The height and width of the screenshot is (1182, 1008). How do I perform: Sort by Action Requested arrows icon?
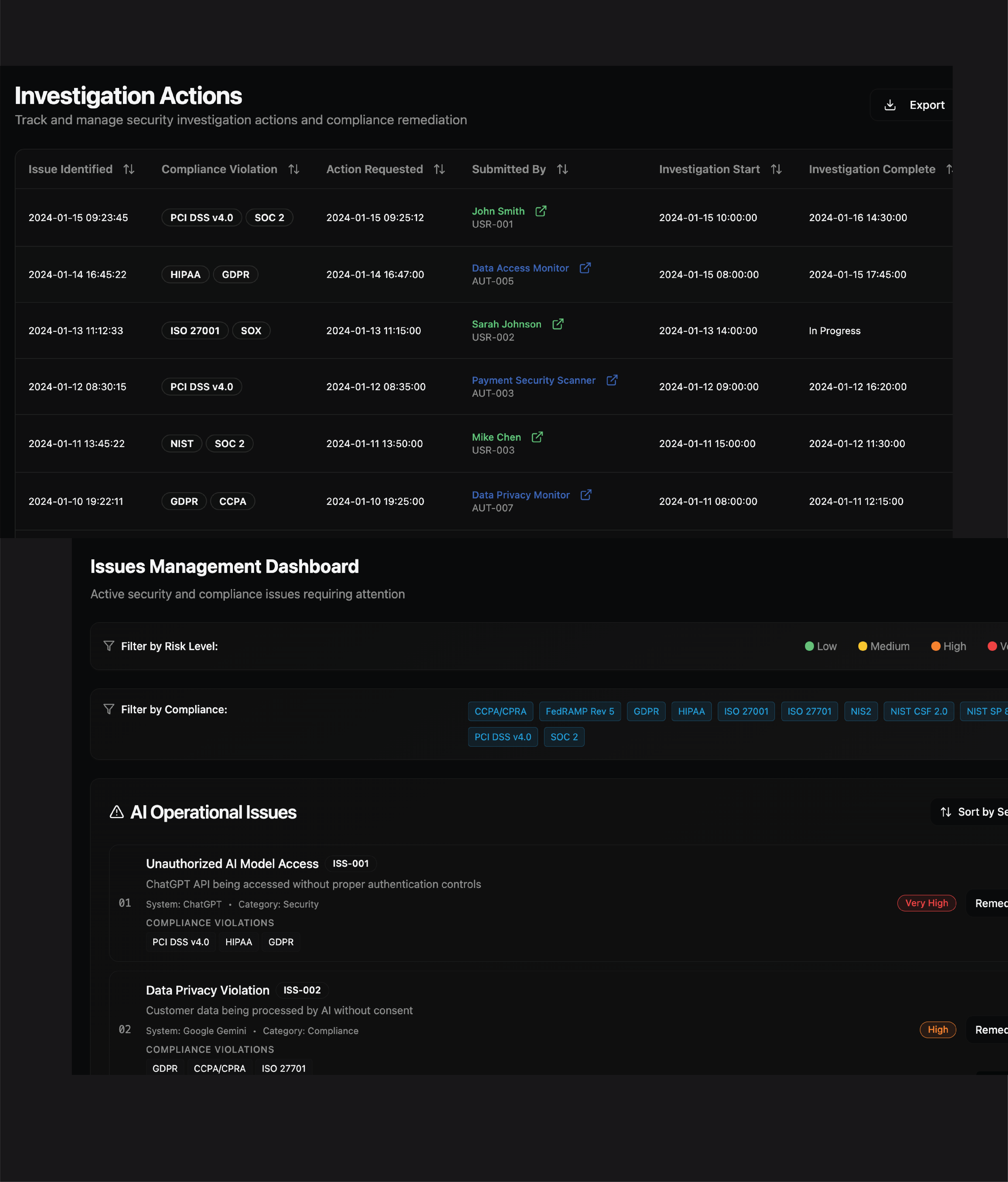[439, 169]
